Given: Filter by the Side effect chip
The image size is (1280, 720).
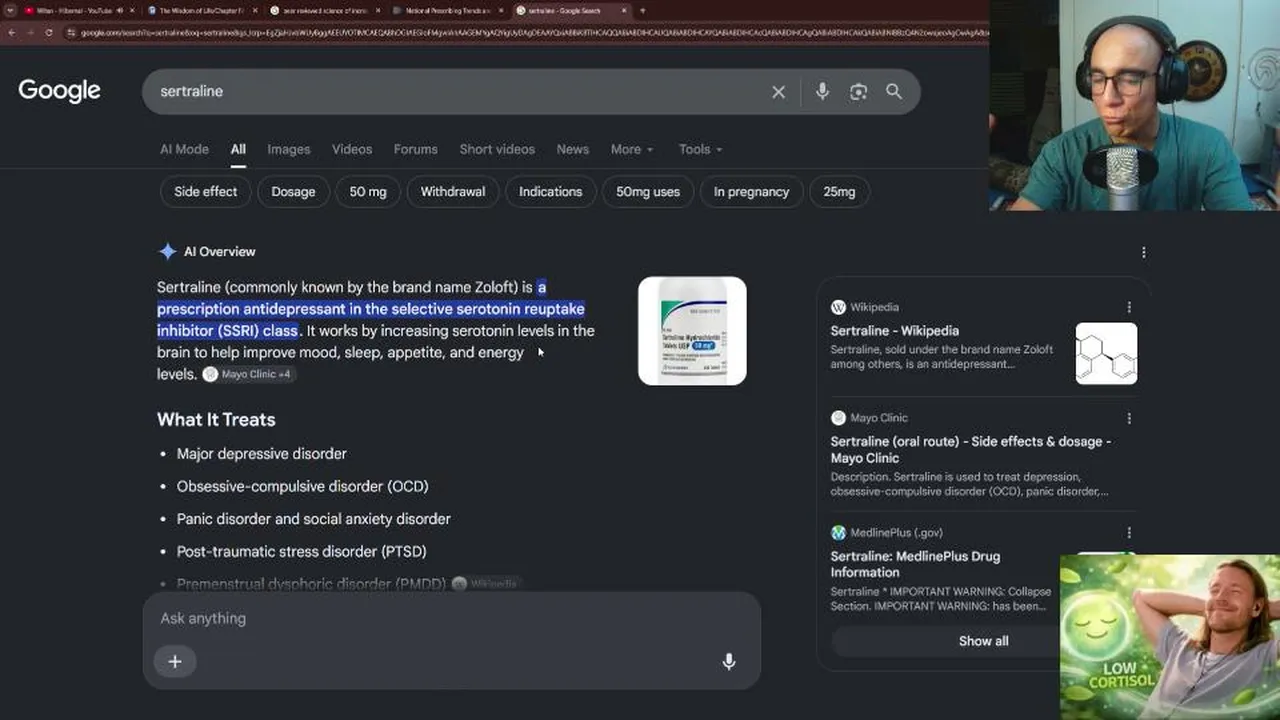Looking at the screenshot, I should [205, 192].
